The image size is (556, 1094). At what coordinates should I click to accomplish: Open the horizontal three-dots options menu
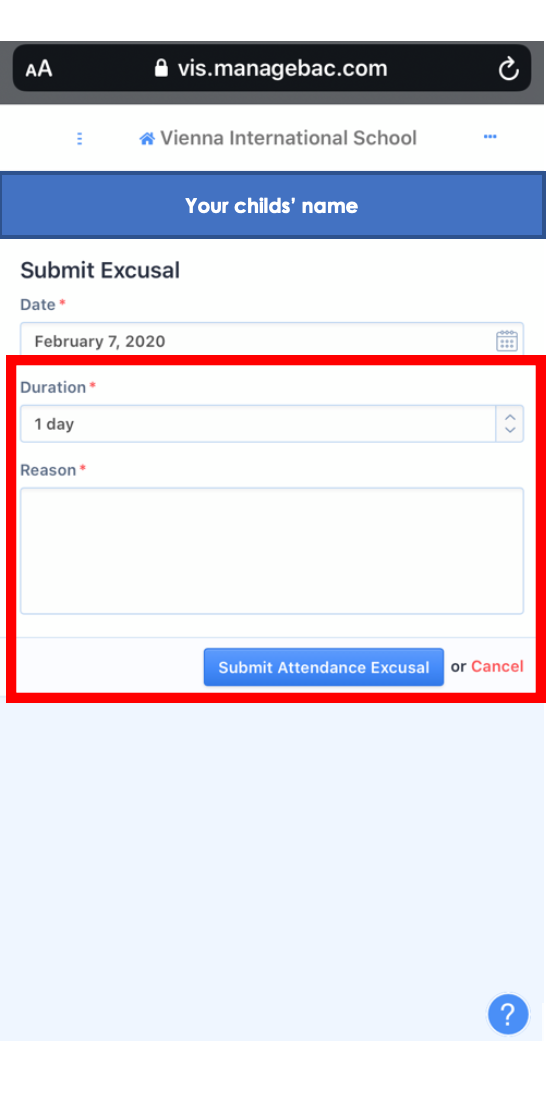pyautogui.click(x=490, y=137)
